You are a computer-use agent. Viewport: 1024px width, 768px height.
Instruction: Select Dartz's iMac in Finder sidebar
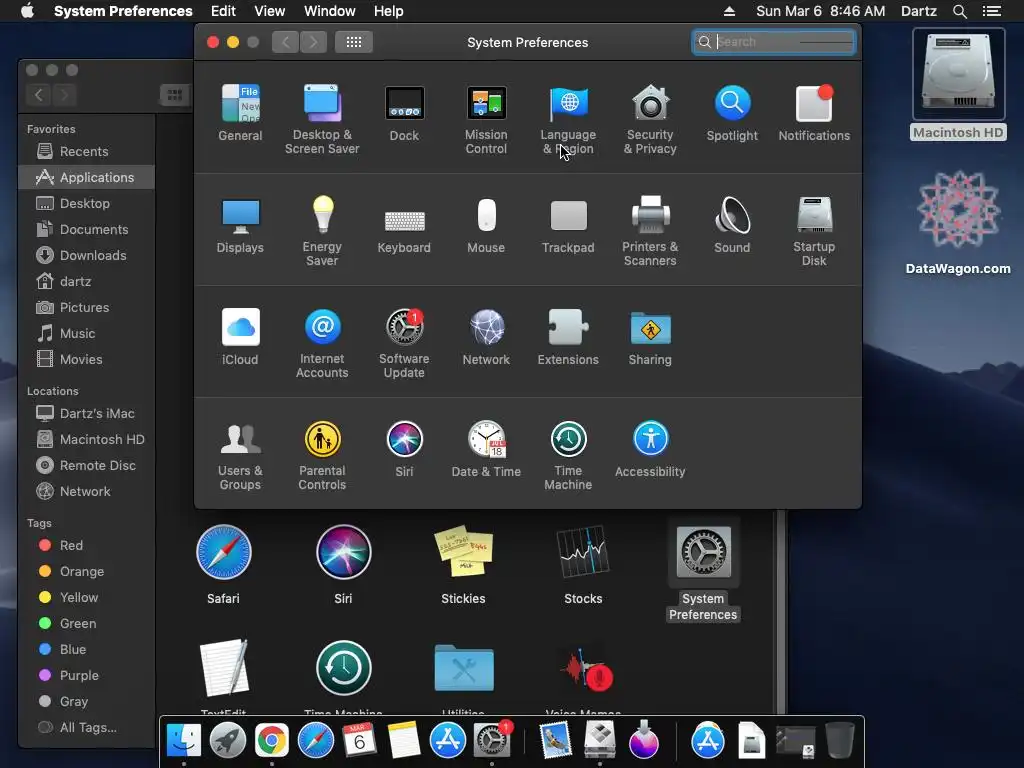(x=86, y=413)
